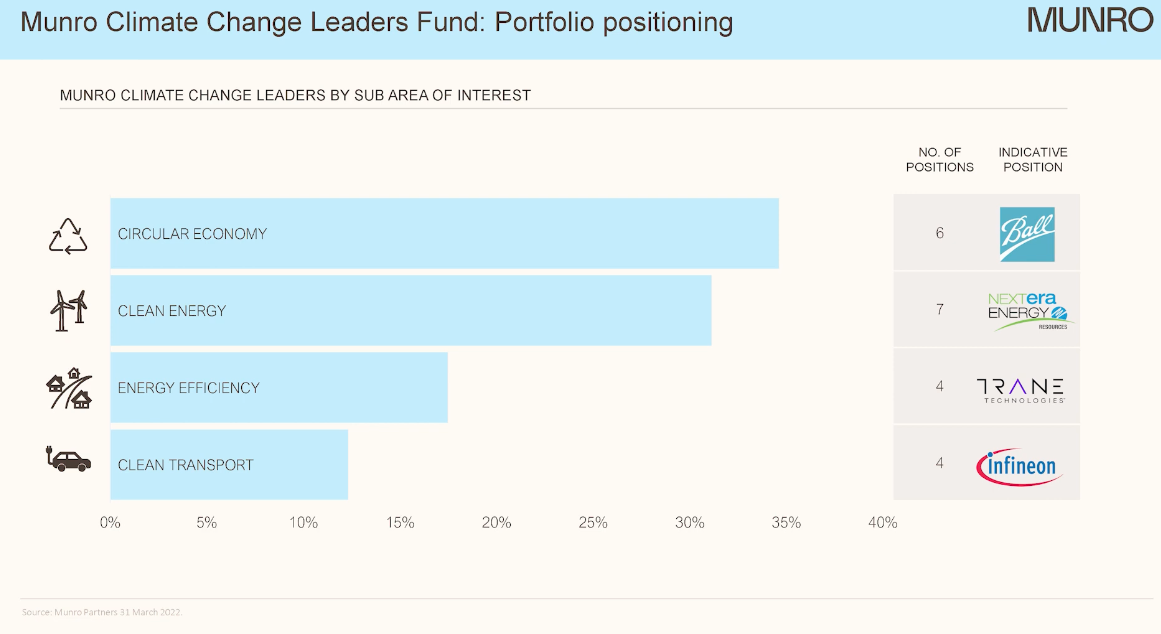Select the Clean Transport bar

pos(228,465)
